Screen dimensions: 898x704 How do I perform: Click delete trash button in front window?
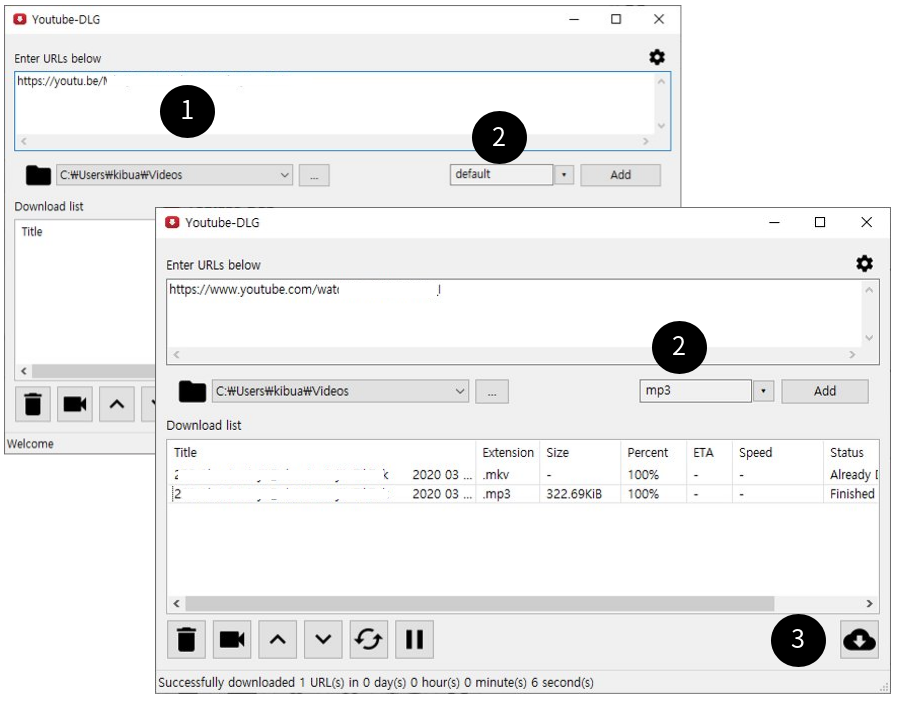186,639
